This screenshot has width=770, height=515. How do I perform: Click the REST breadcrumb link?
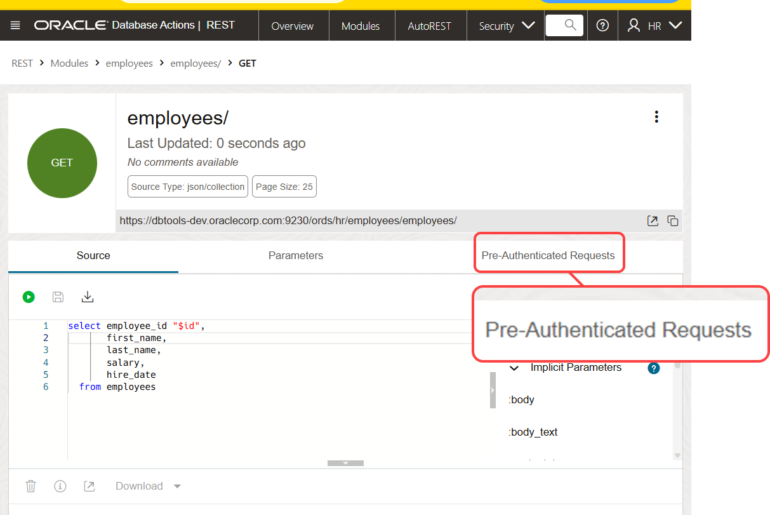click(22, 63)
